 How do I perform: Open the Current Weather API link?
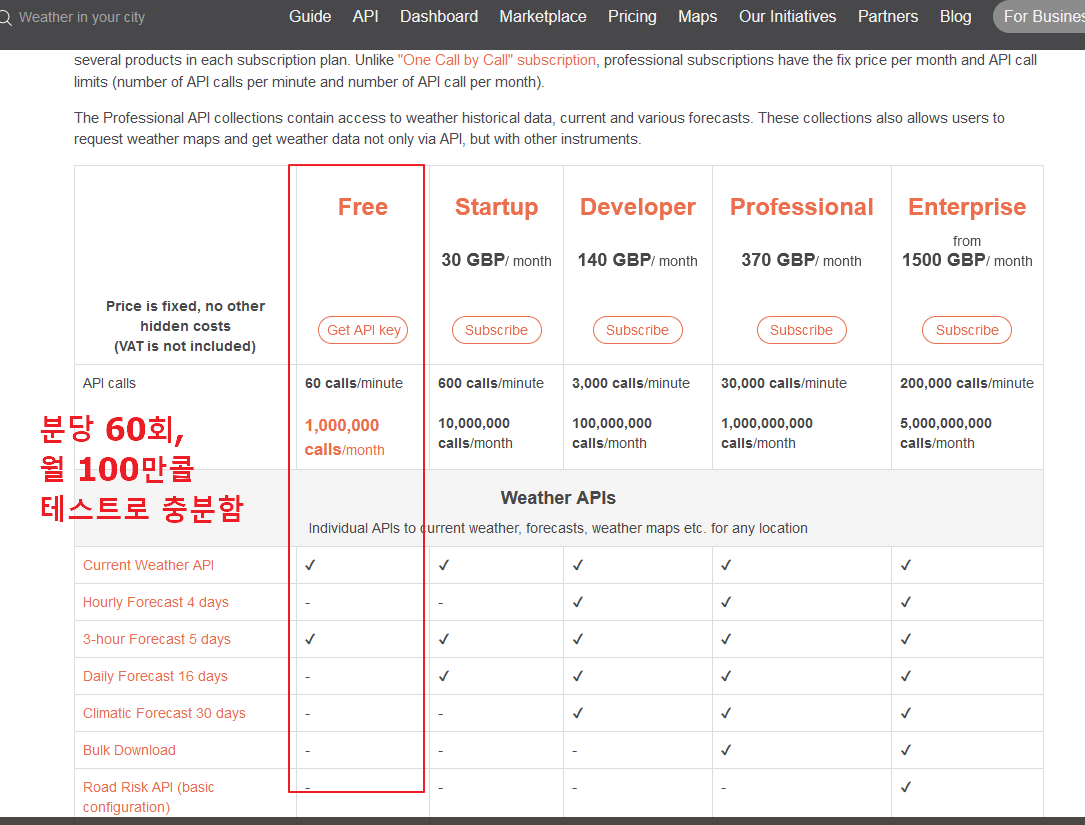point(148,565)
